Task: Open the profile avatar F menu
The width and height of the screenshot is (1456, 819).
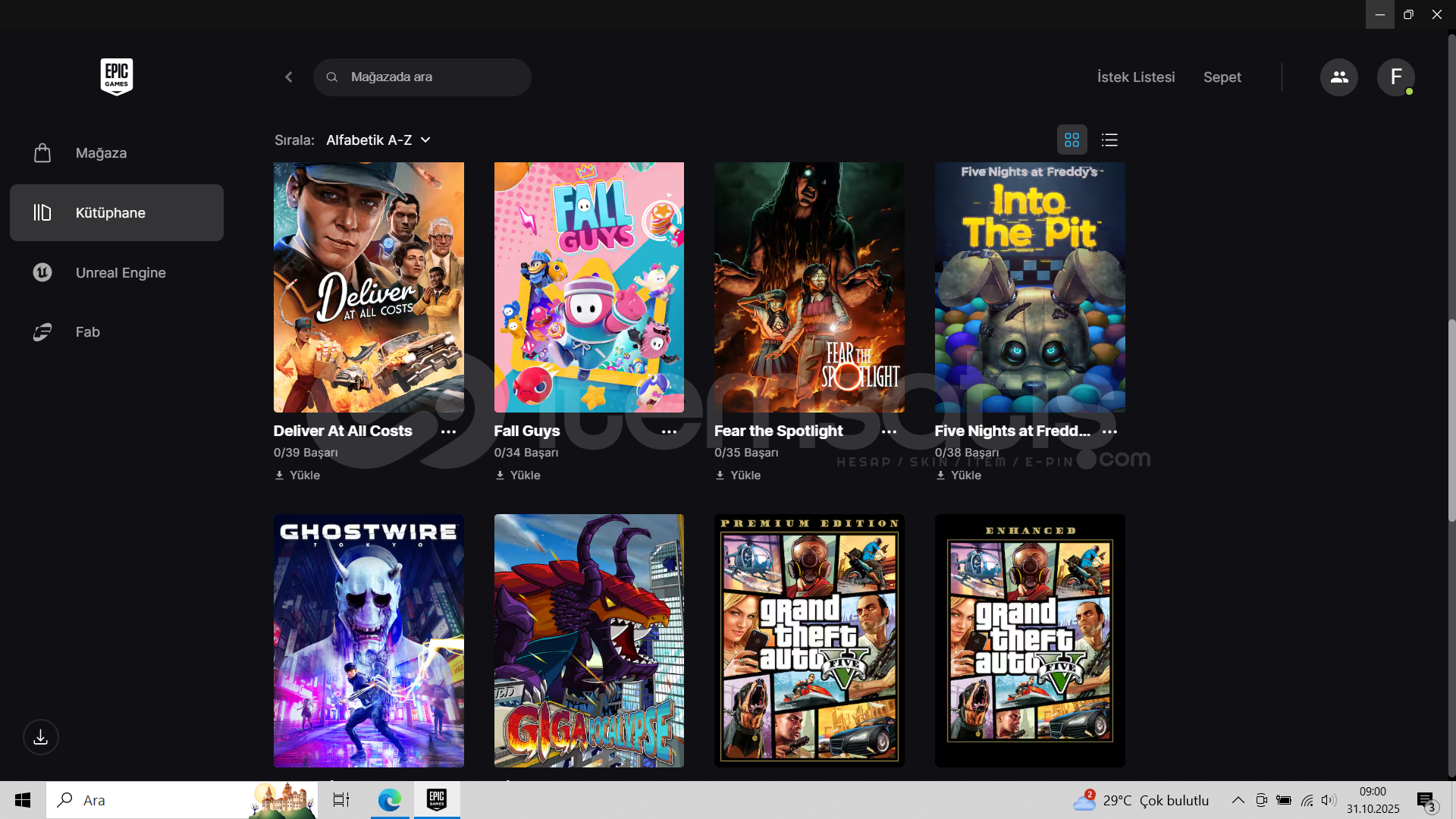Action: (x=1395, y=77)
